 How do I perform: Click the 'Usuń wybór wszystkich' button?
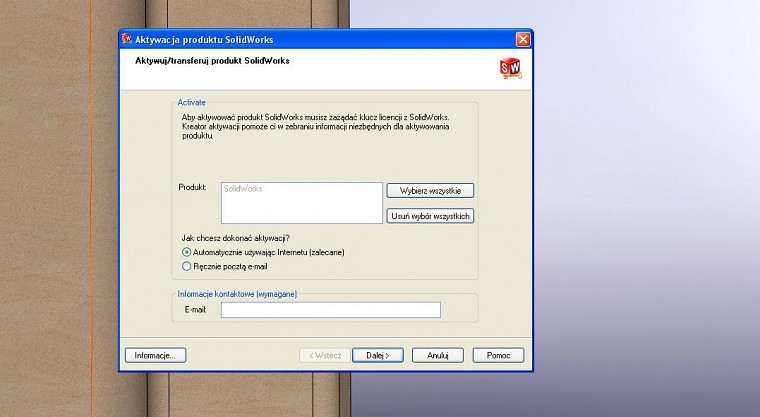430,216
